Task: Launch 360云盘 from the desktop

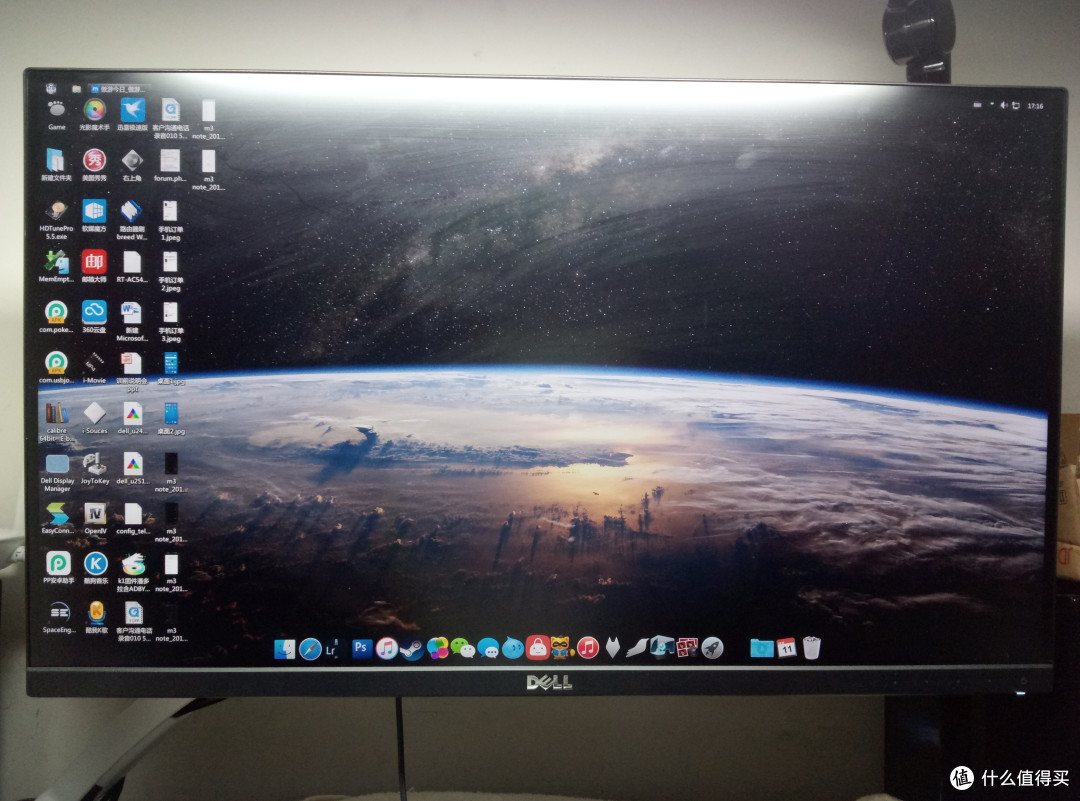Action: 94,317
